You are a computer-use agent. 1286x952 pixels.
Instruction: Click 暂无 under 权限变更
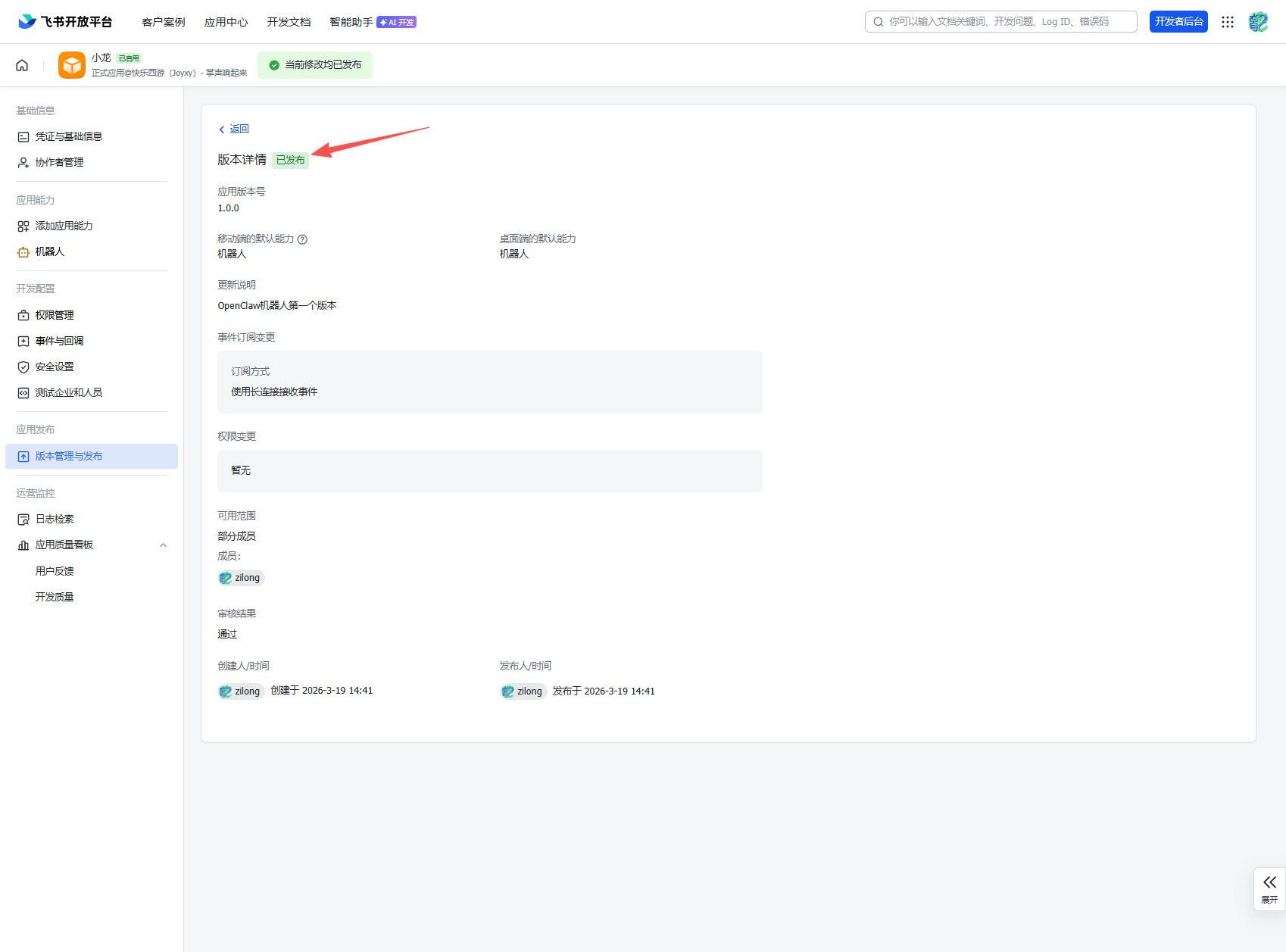[241, 471]
